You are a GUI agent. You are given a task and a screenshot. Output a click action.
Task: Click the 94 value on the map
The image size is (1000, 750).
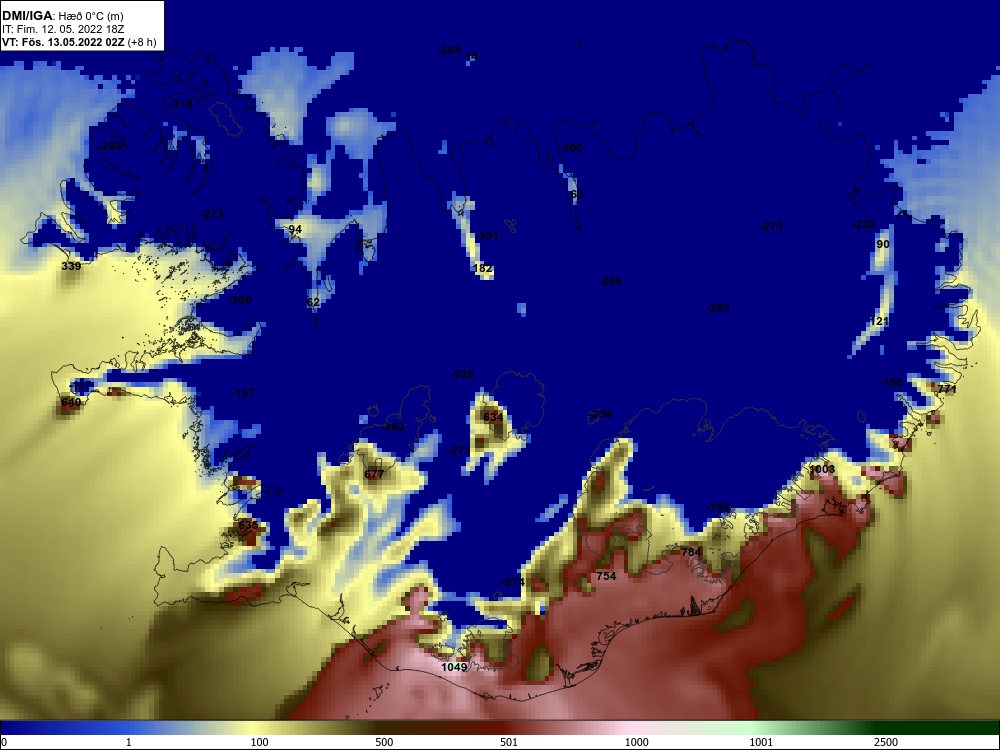[295, 230]
